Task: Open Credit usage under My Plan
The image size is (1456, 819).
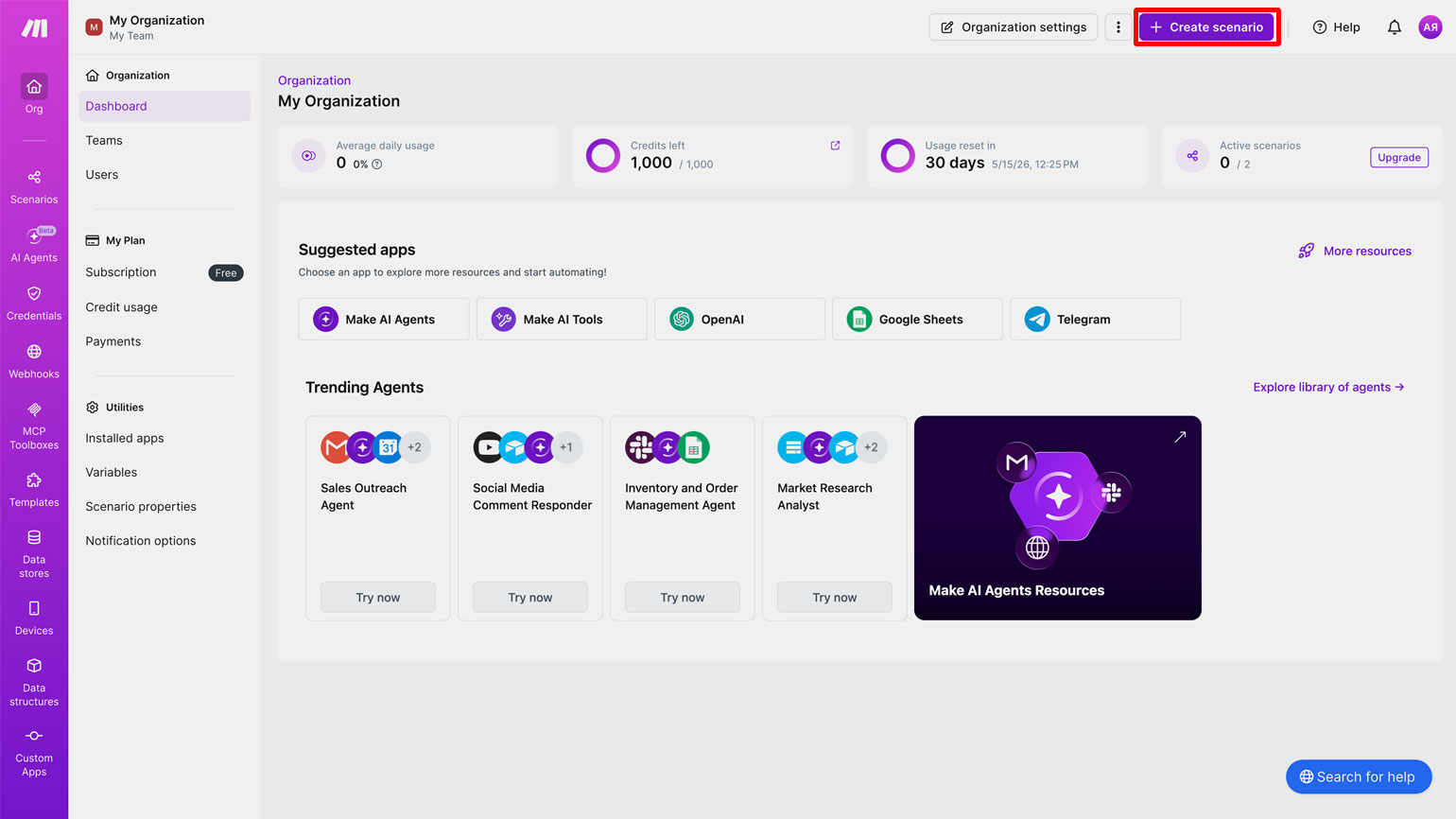Action: click(x=121, y=307)
